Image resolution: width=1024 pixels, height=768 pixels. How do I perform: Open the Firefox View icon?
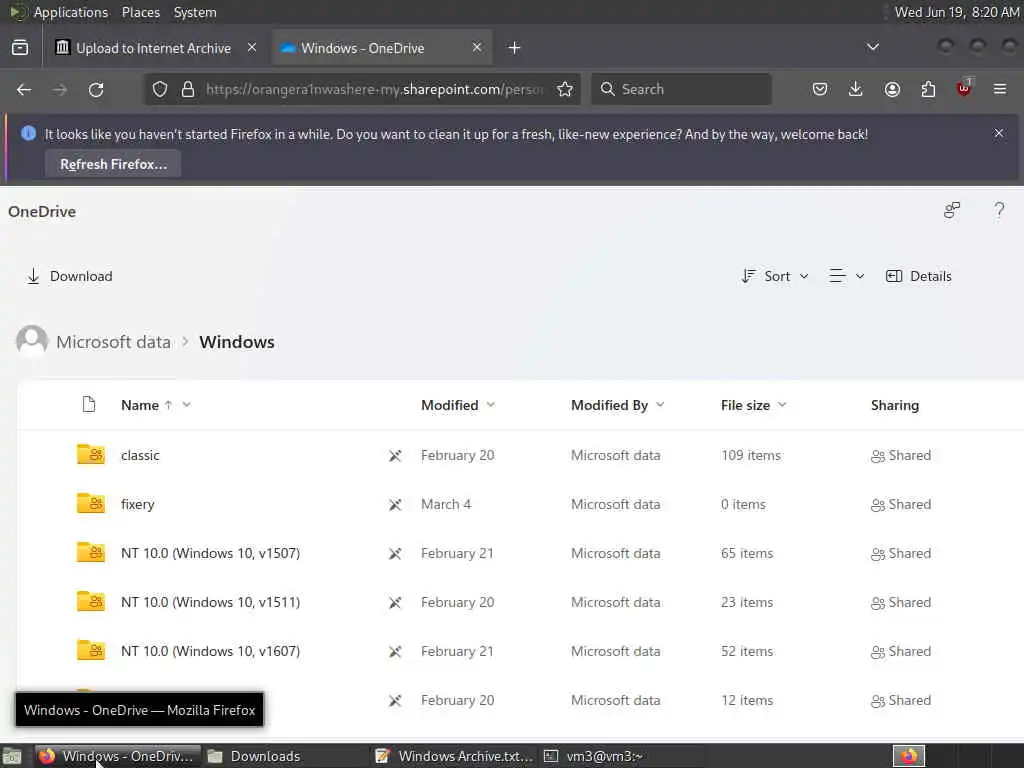point(20,48)
